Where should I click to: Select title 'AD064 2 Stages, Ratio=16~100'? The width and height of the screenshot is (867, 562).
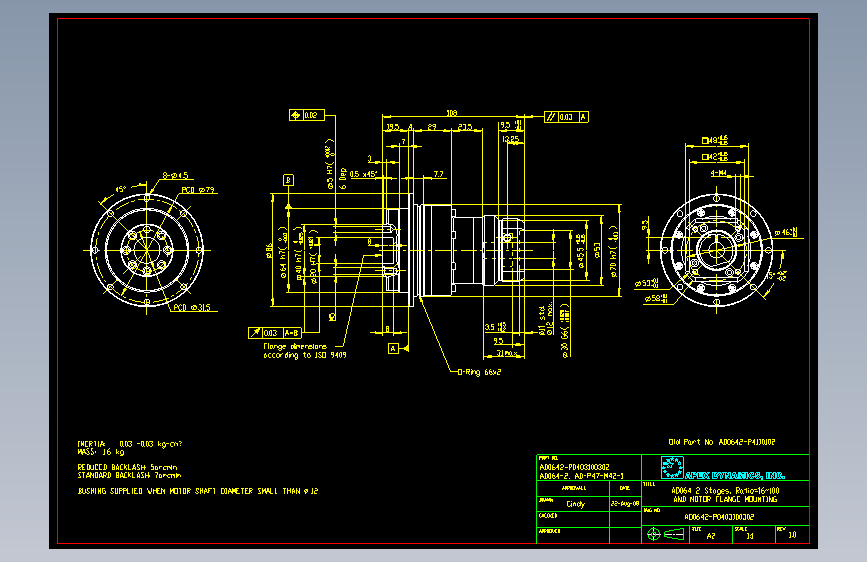click(725, 490)
